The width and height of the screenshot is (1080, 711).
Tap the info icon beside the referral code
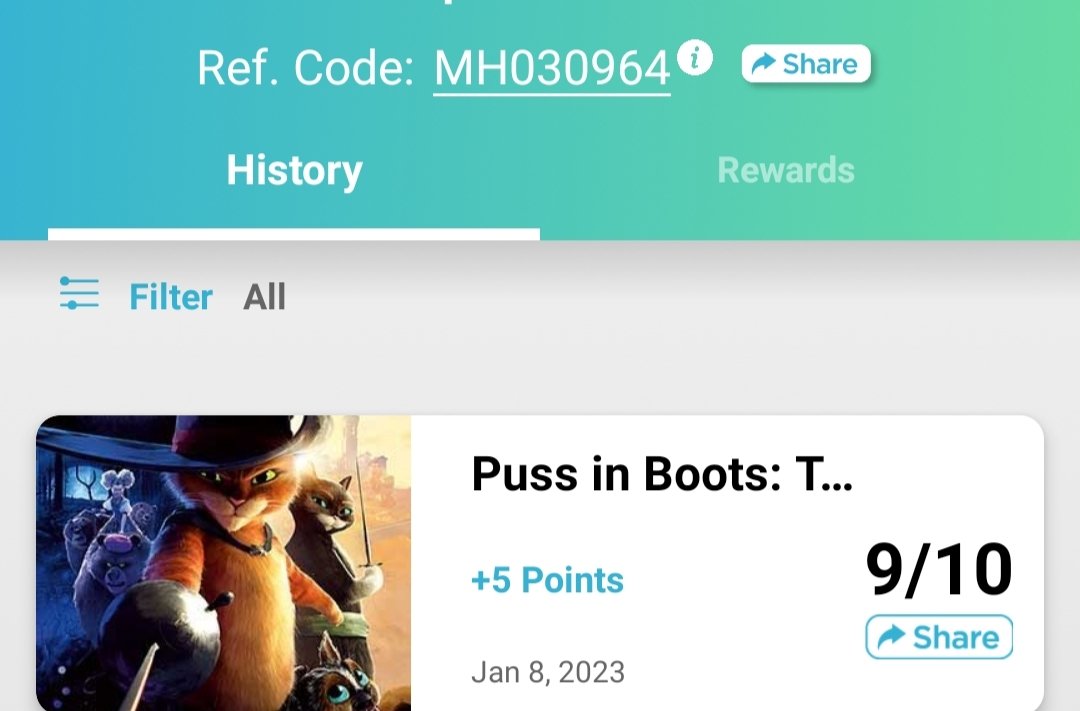pyautogui.click(x=694, y=58)
